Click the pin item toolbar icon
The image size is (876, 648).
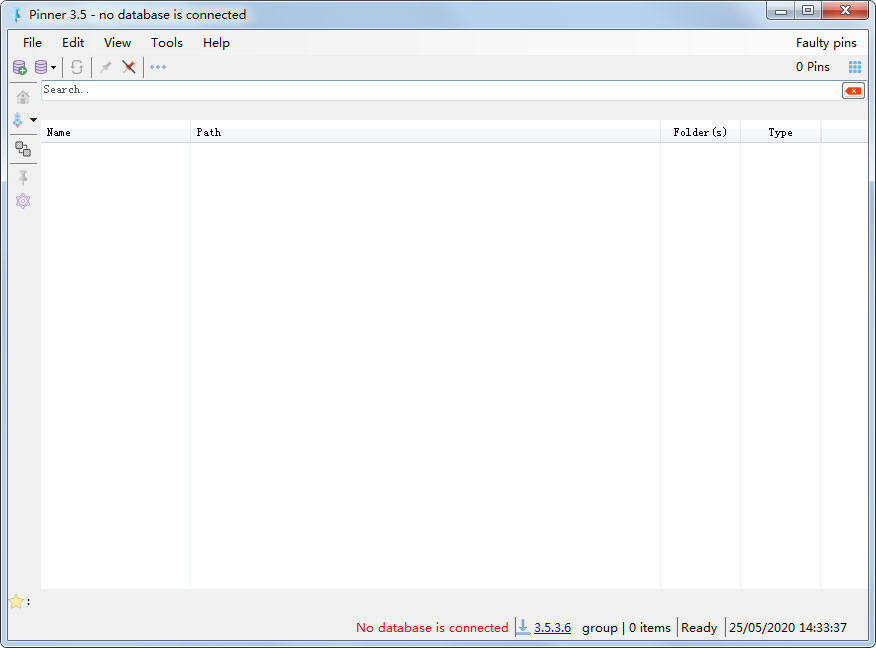tap(105, 67)
